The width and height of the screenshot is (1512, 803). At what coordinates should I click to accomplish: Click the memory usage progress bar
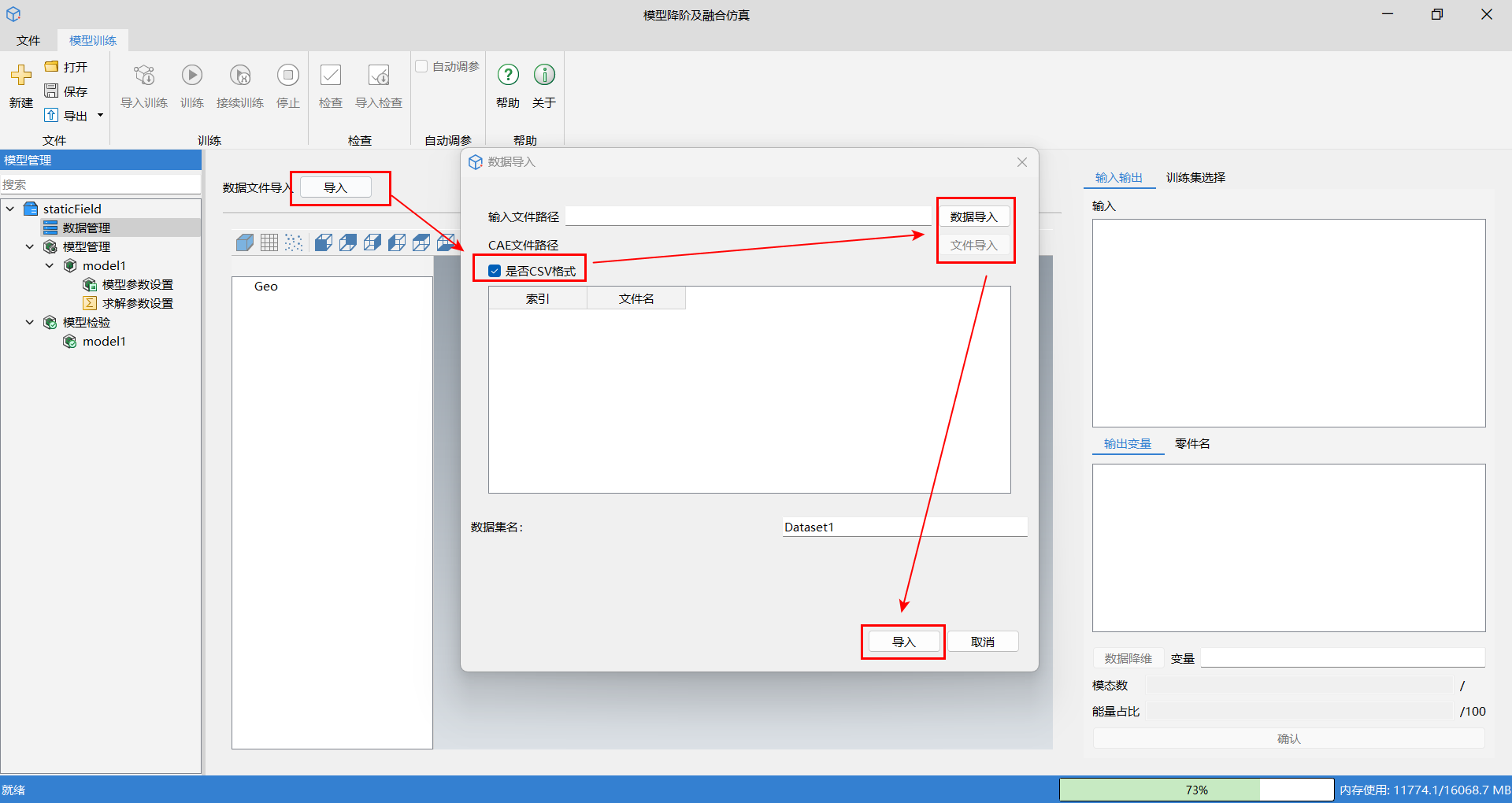[1196, 790]
